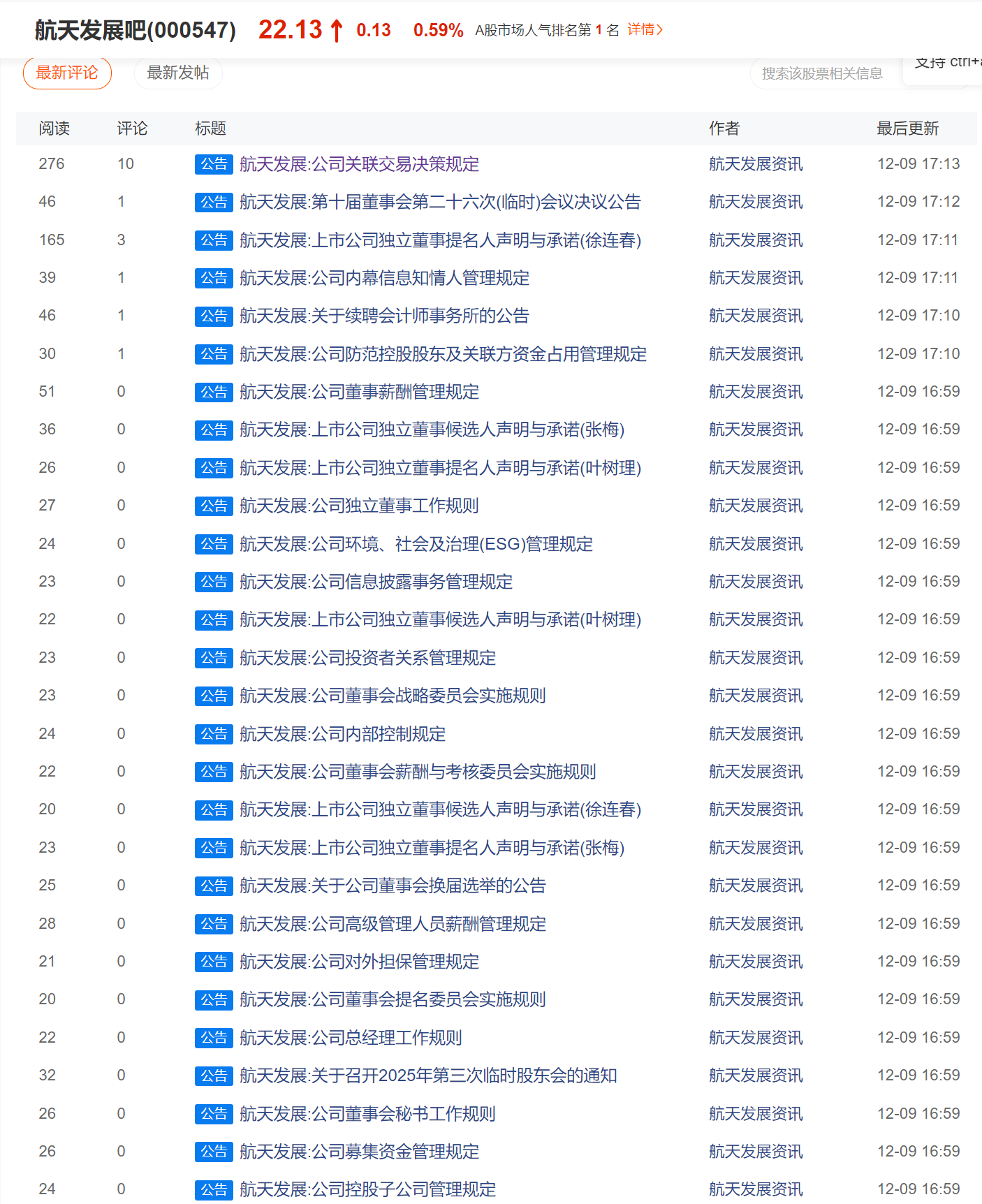Click author 航天发展资讯 in 公司关联交易决策规定 row
Image resolution: width=982 pixels, height=1204 pixels.
point(756,164)
